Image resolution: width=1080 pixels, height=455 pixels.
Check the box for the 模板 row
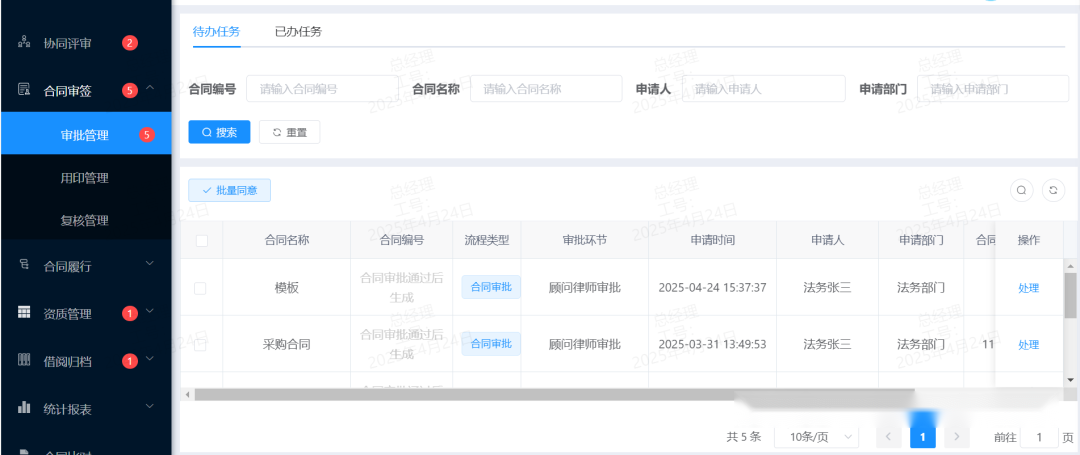[201, 288]
